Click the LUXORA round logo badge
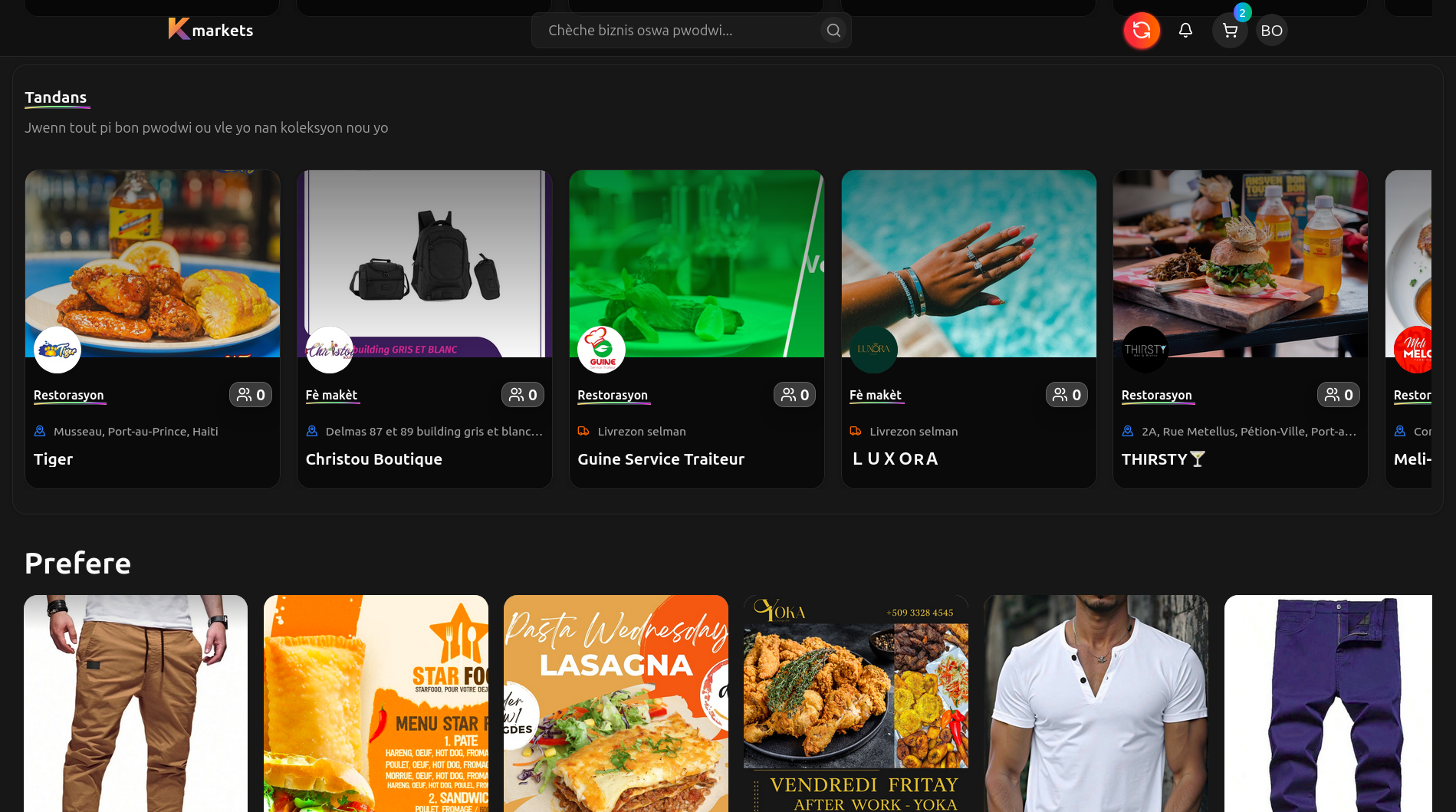1456x812 pixels. 873,350
